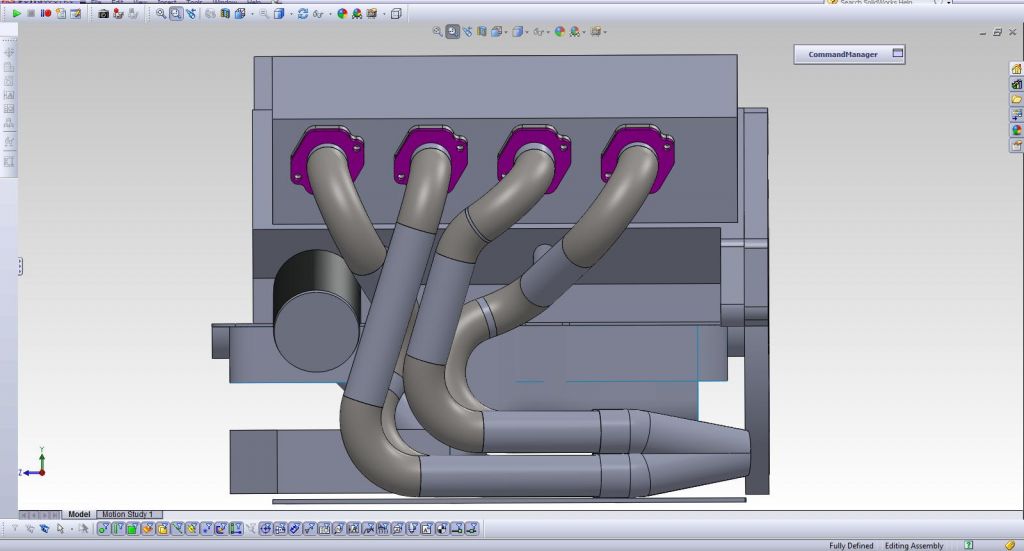Open Appearances color ball icon in task pane

pyautogui.click(x=1016, y=129)
